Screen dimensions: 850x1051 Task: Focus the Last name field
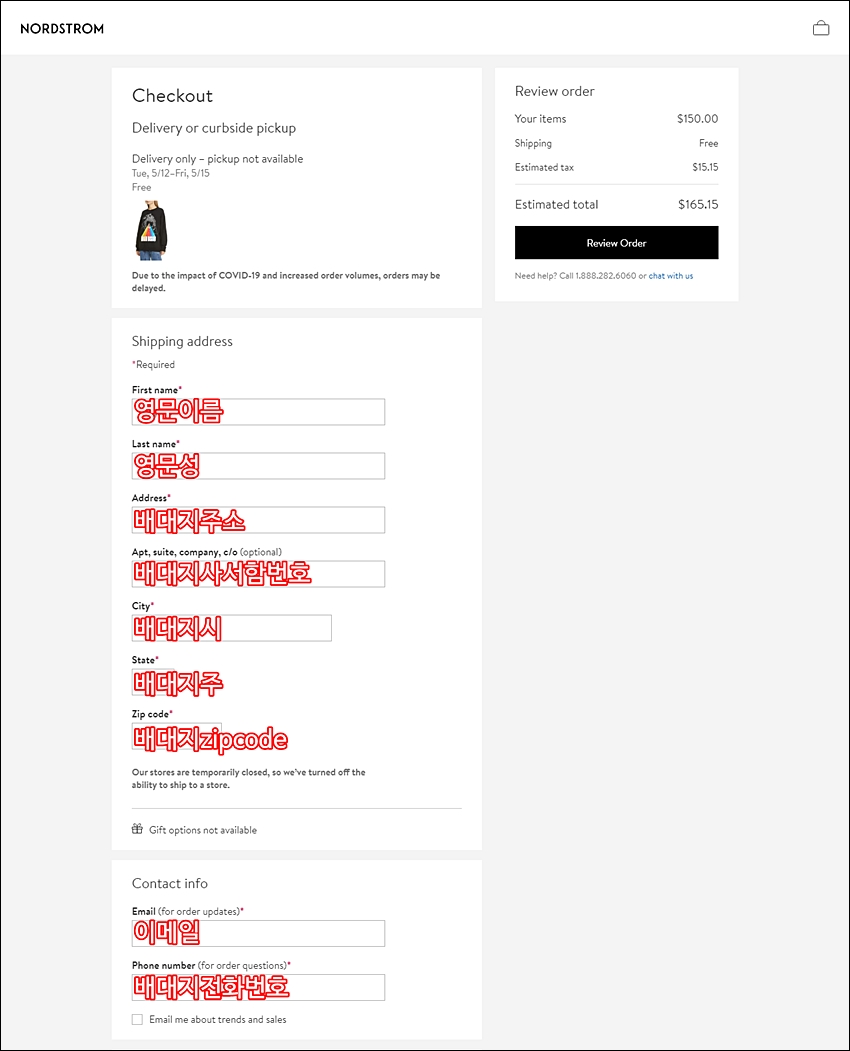click(x=258, y=466)
